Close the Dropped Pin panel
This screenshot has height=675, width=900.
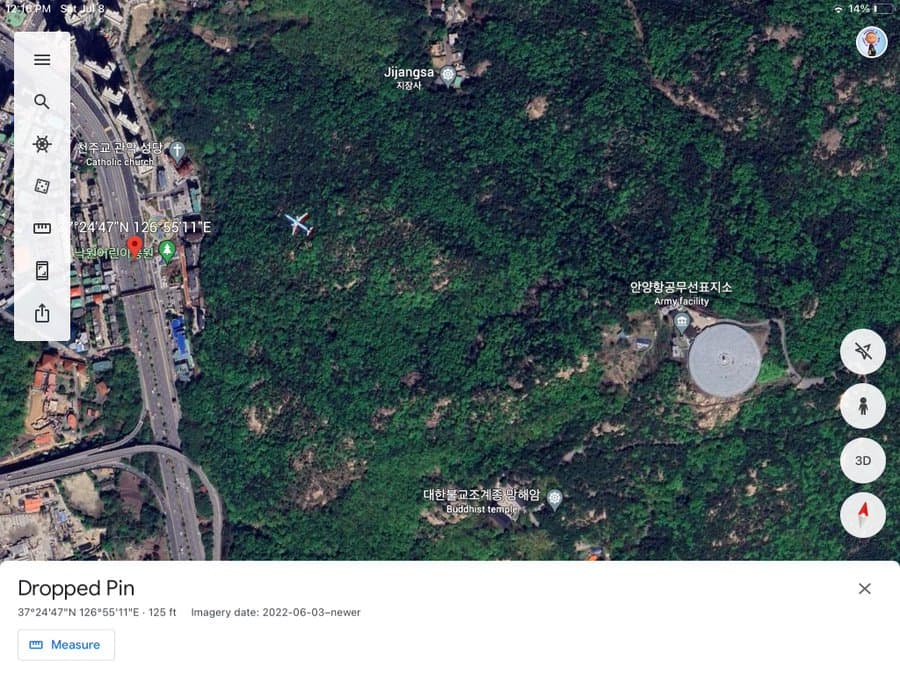[x=864, y=588]
